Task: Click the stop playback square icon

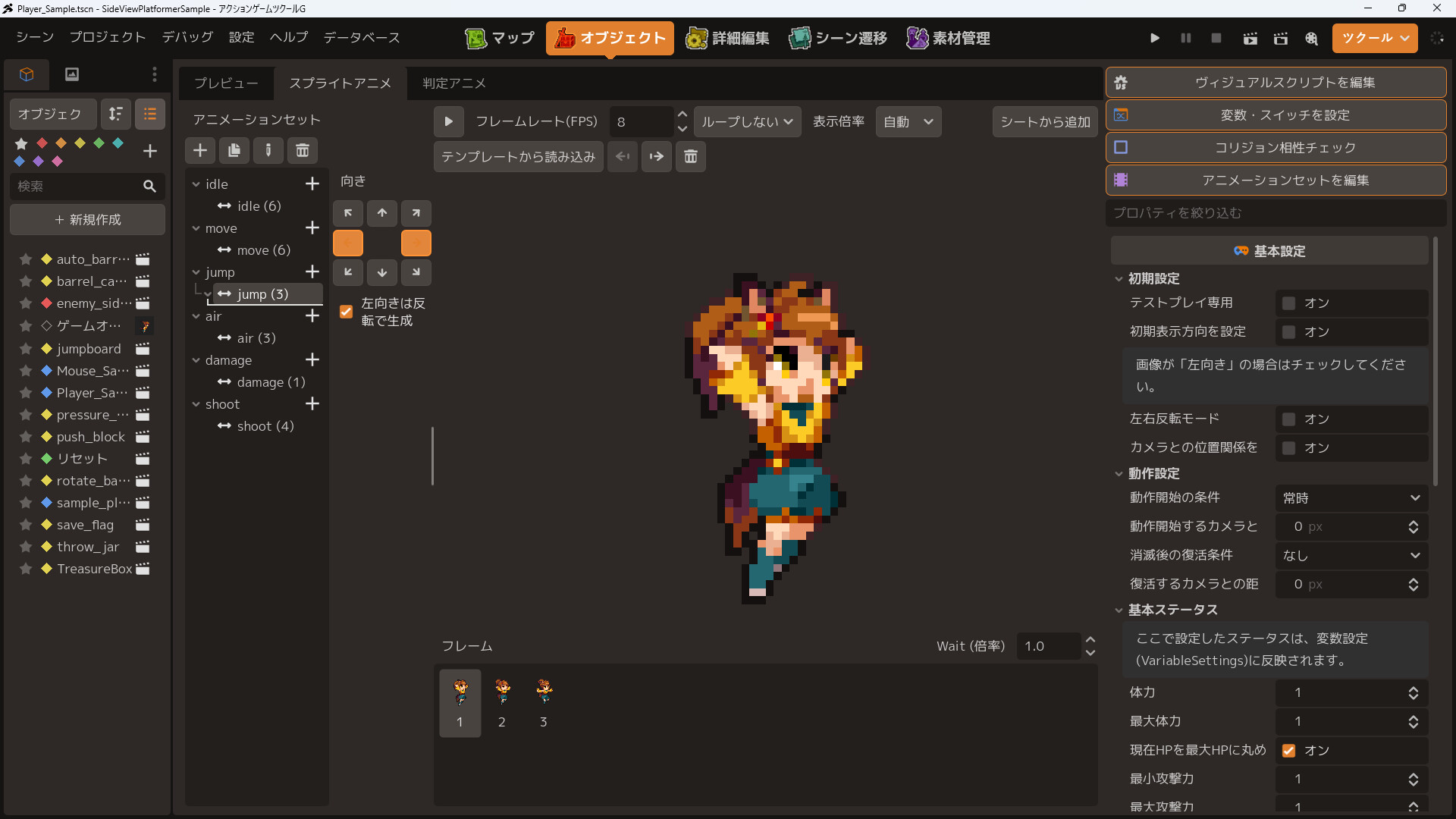Action: click(1216, 38)
